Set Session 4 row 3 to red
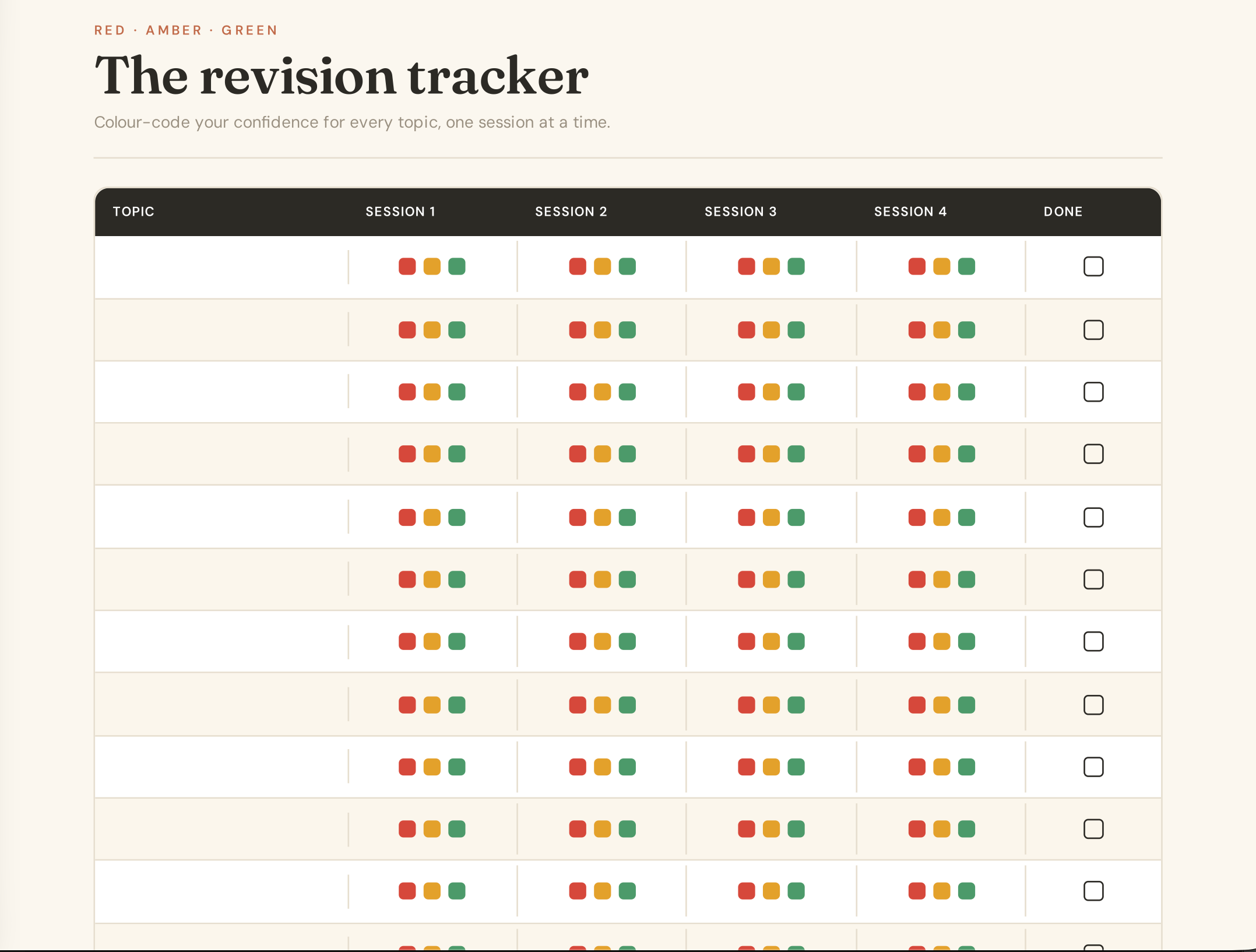 [917, 392]
